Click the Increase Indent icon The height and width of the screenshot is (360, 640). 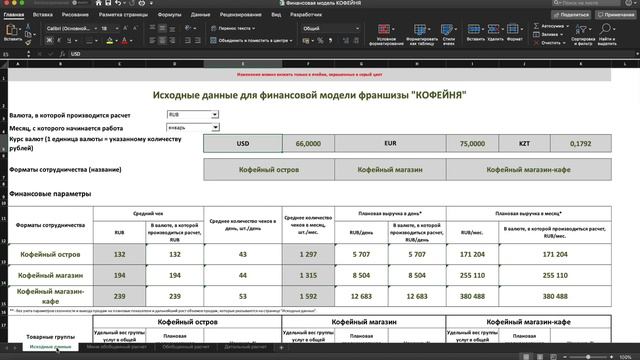(198, 40)
